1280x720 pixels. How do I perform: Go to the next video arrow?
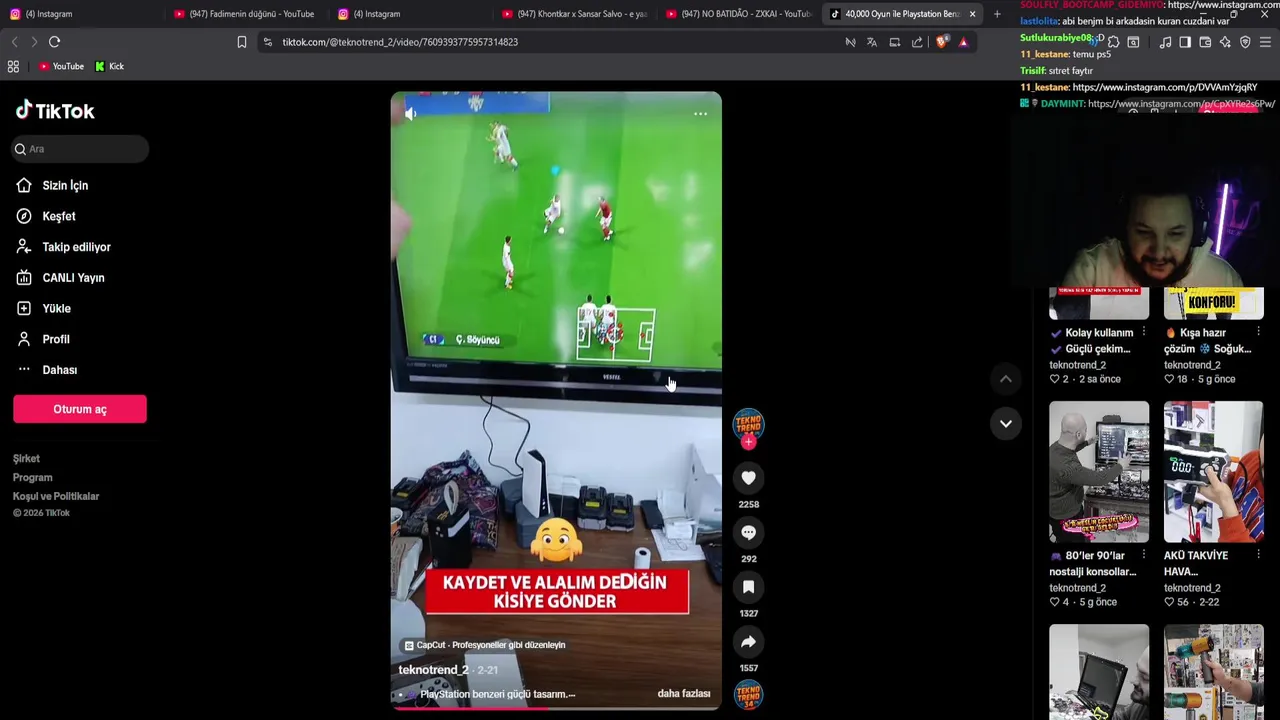click(1006, 423)
